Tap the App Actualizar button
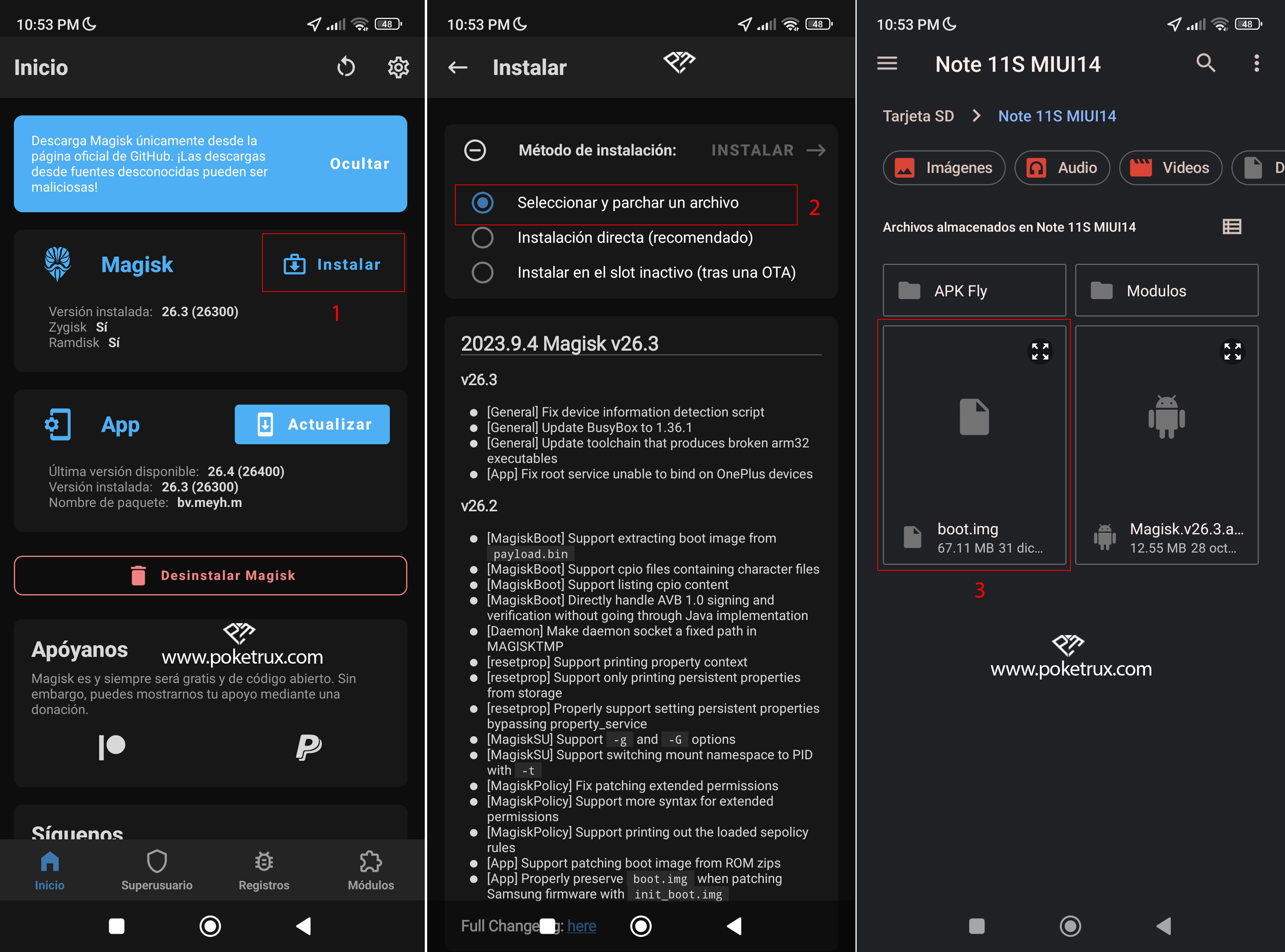The width and height of the screenshot is (1285, 952). tap(312, 424)
